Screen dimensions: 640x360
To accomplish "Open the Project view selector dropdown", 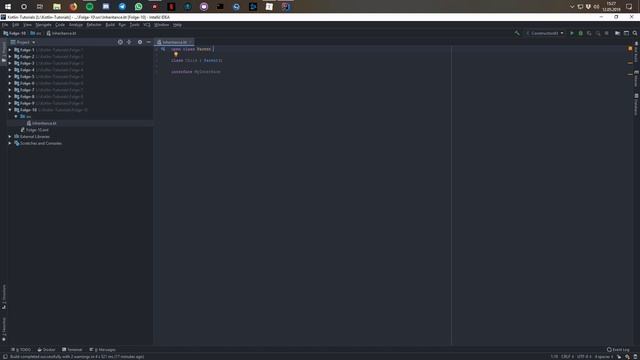I will [23, 42].
